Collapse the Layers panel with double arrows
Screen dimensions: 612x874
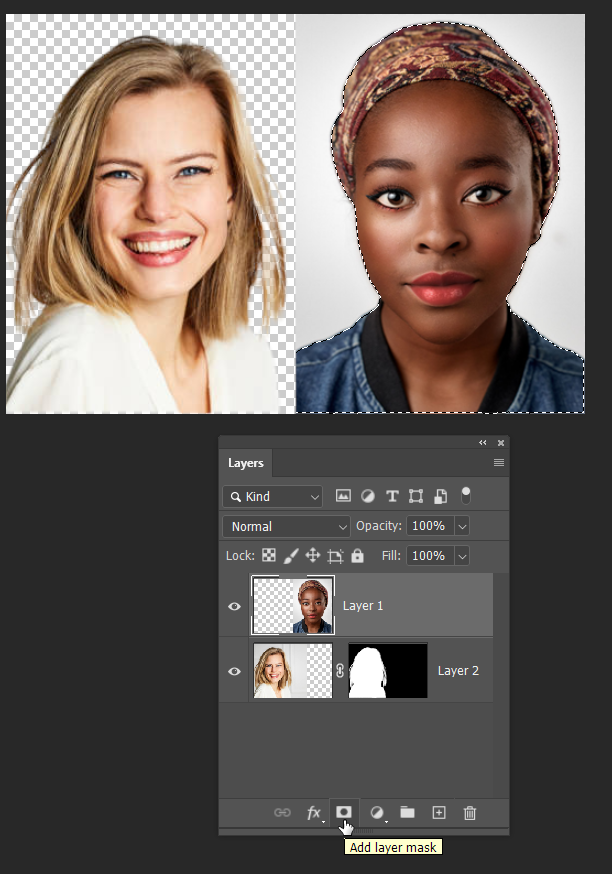483,443
